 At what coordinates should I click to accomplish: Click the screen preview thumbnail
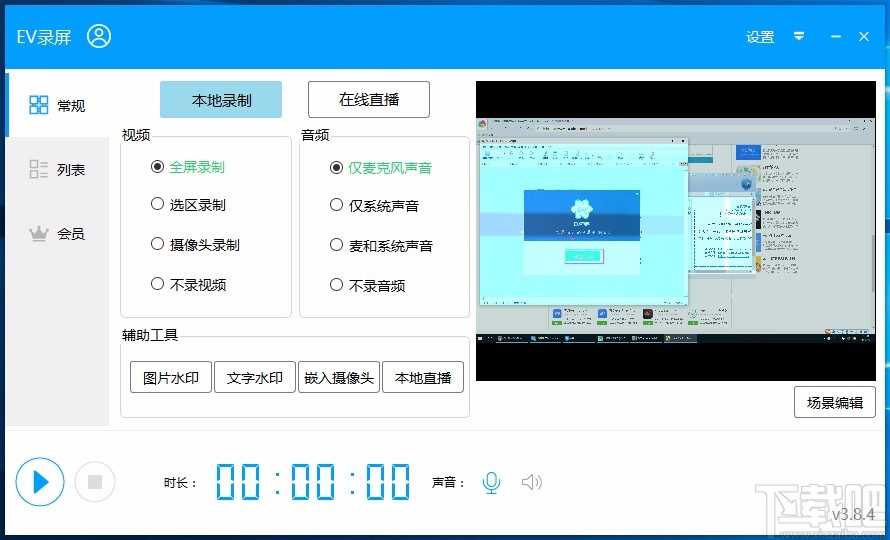(x=676, y=230)
